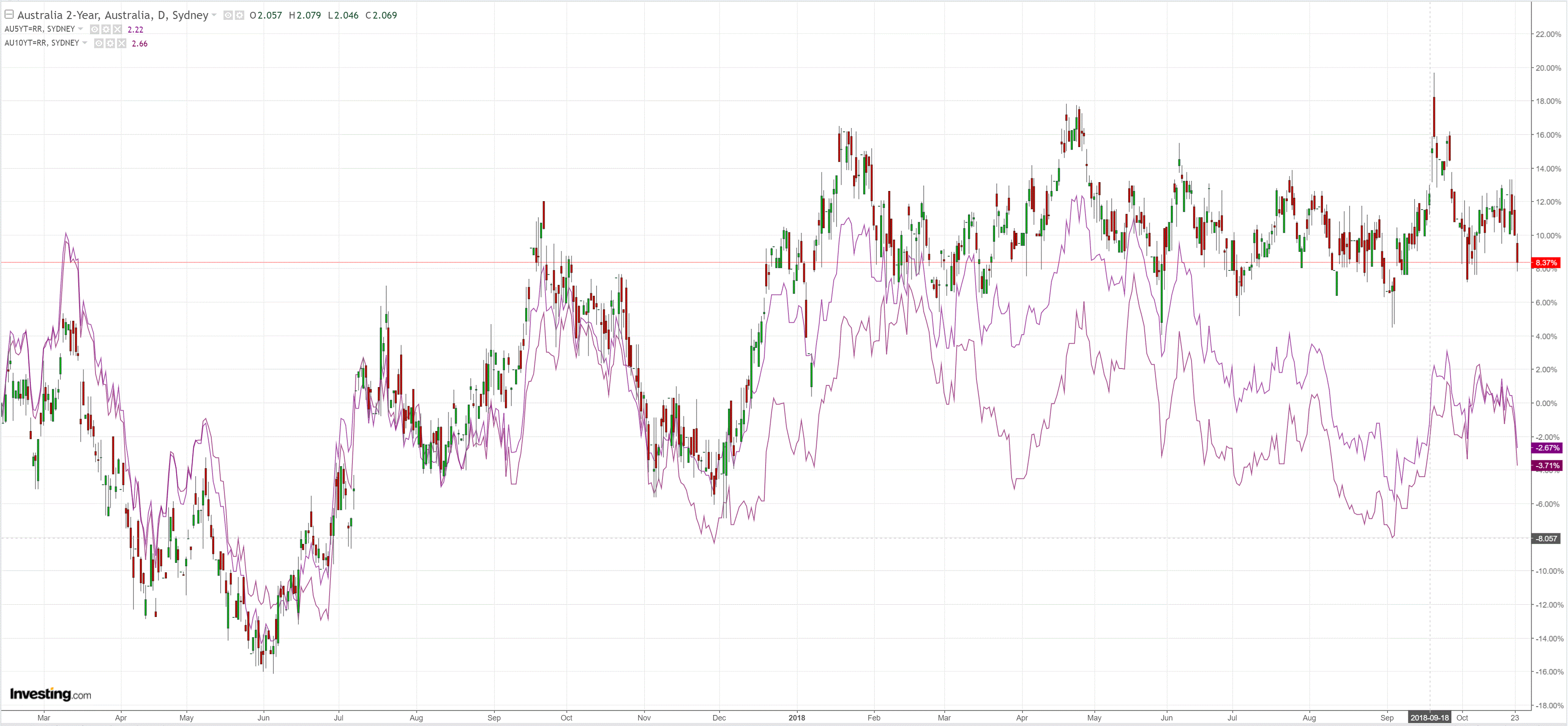Click the AU5YT=RR, SYDNEY legend title

[40, 29]
